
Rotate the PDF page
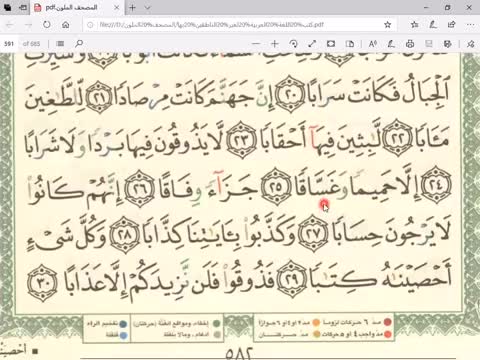click(x=293, y=44)
